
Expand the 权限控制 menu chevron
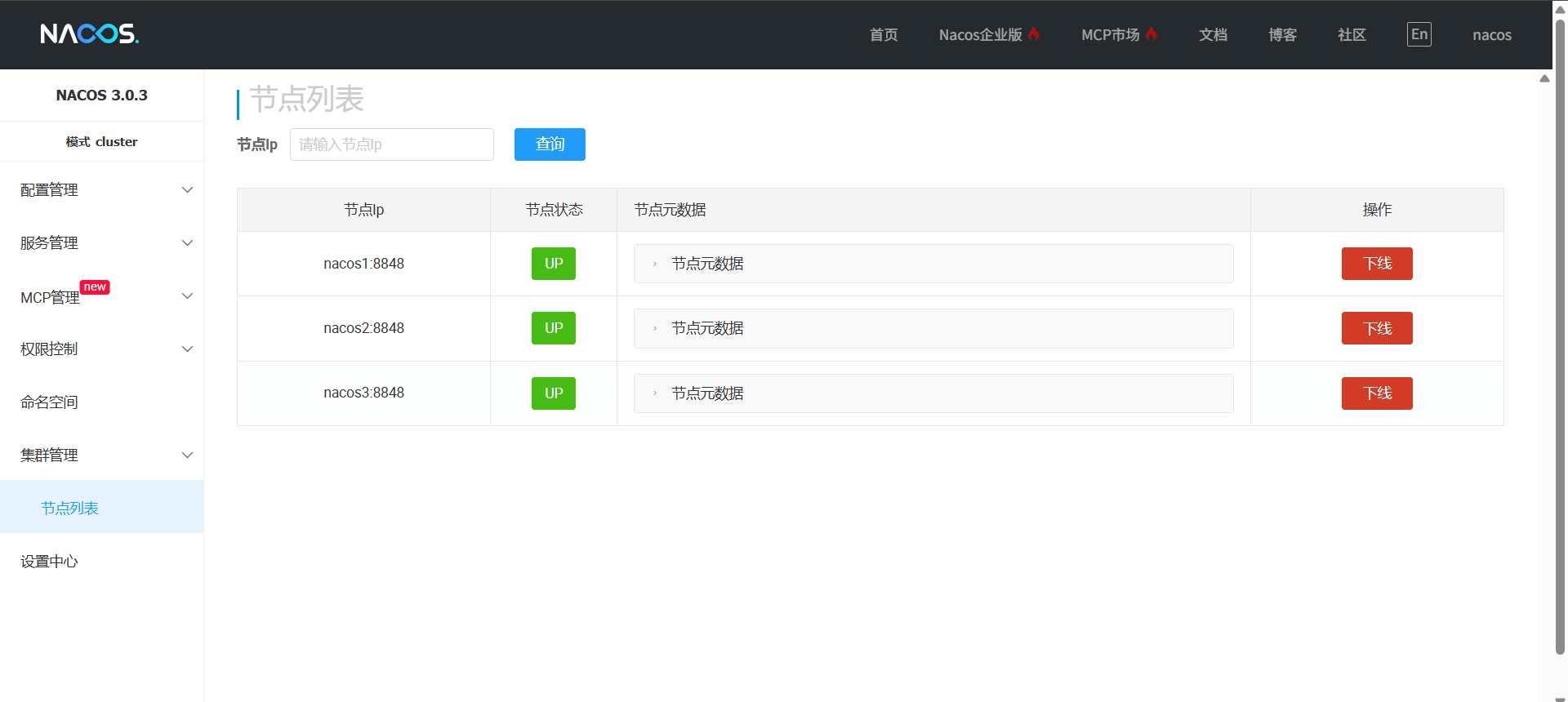pyautogui.click(x=187, y=349)
